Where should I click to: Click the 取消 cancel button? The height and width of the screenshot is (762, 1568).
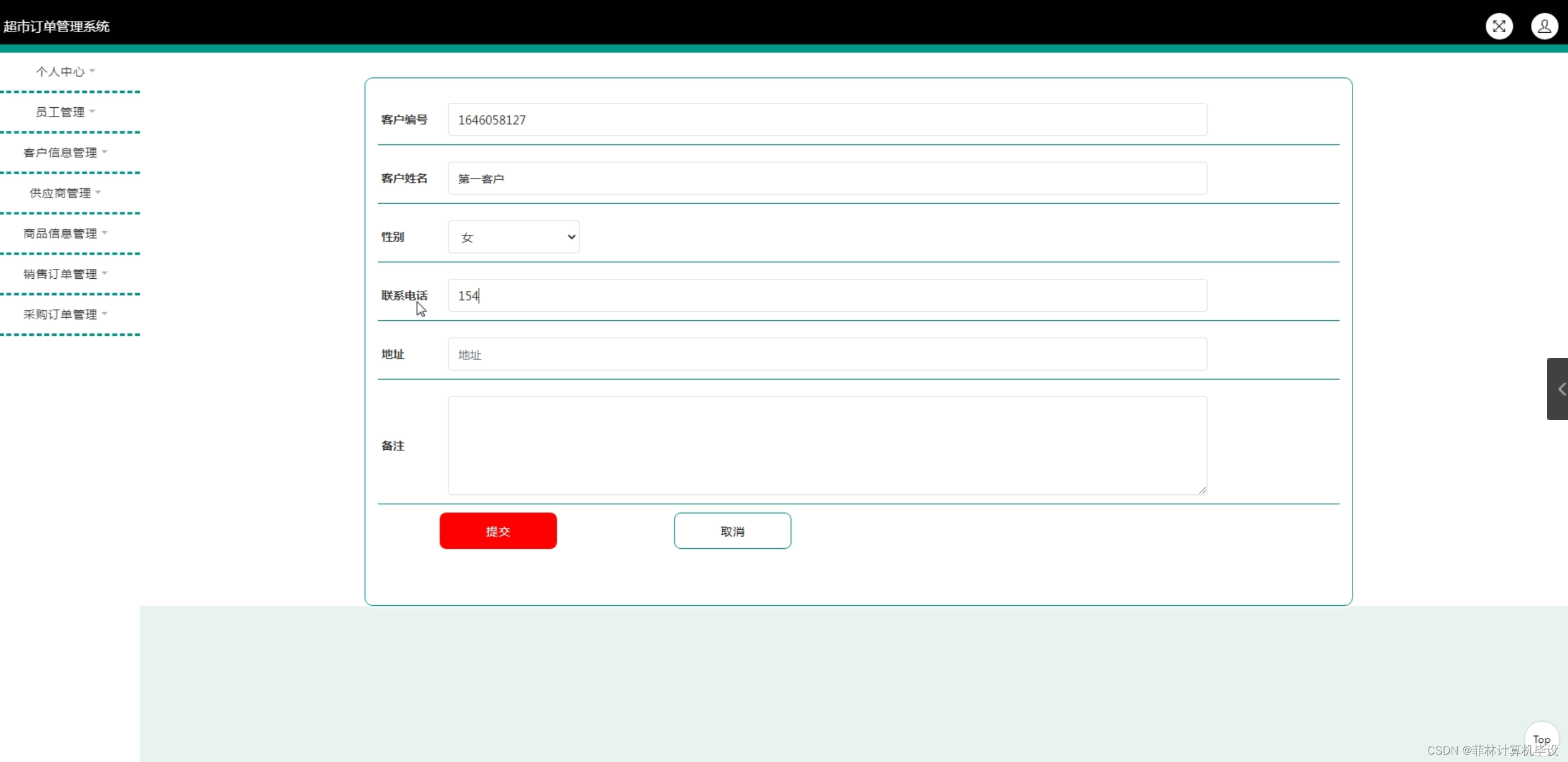click(733, 530)
